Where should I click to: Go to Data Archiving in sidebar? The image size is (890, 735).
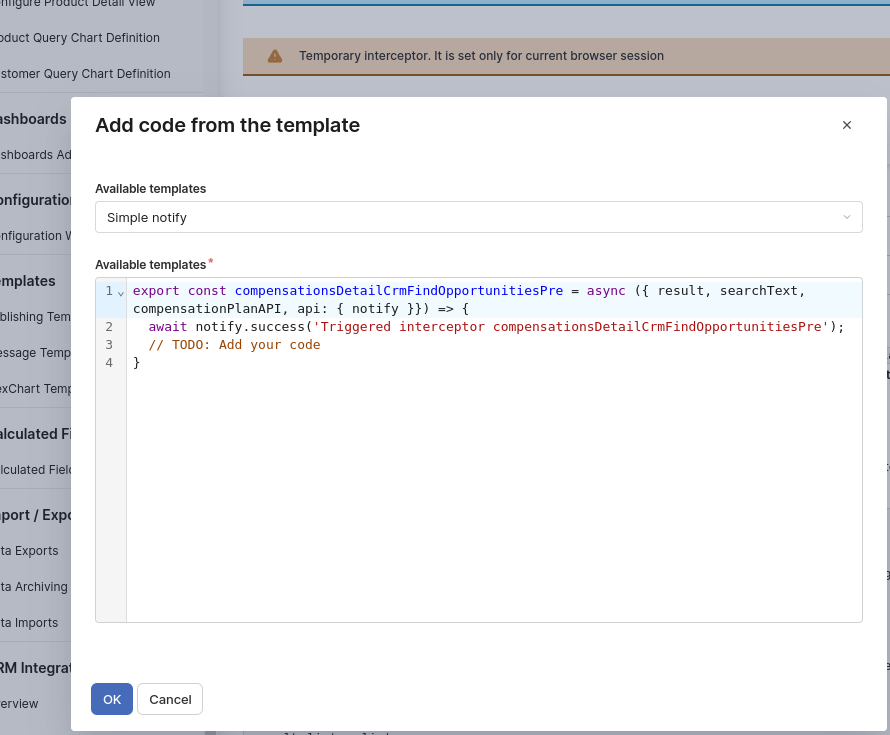coord(35,587)
